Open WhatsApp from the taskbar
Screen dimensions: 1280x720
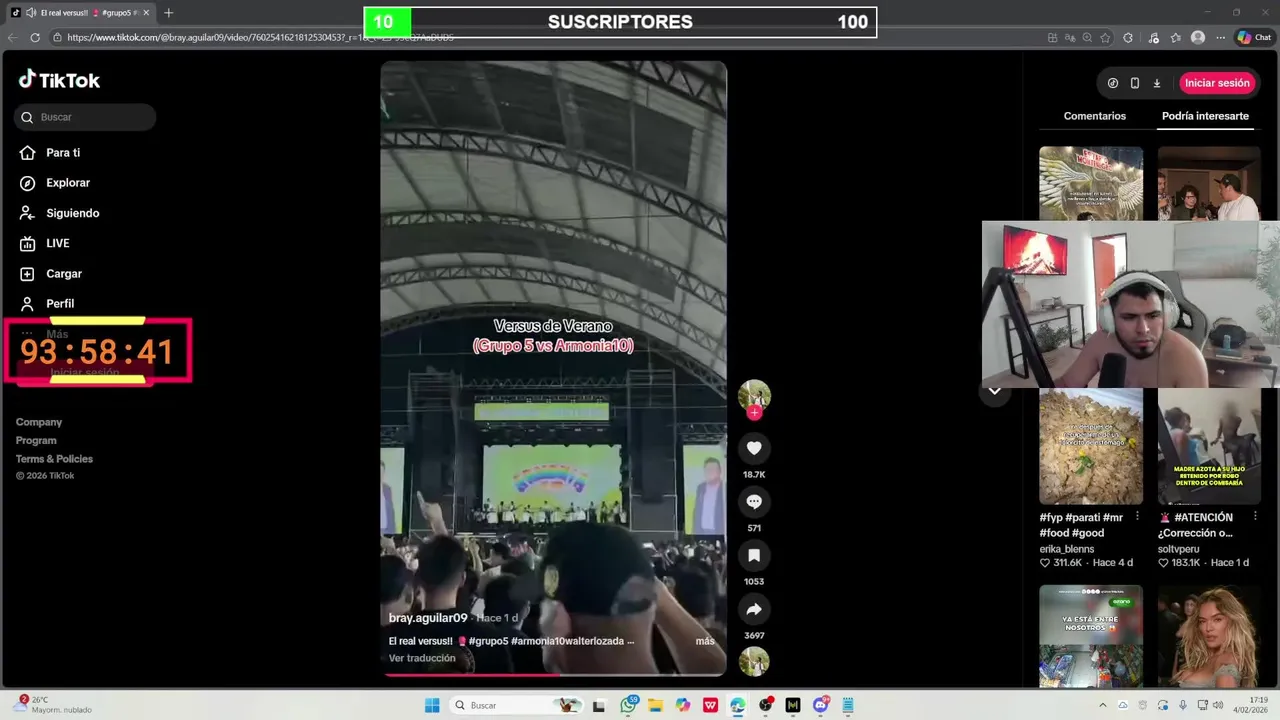point(629,705)
